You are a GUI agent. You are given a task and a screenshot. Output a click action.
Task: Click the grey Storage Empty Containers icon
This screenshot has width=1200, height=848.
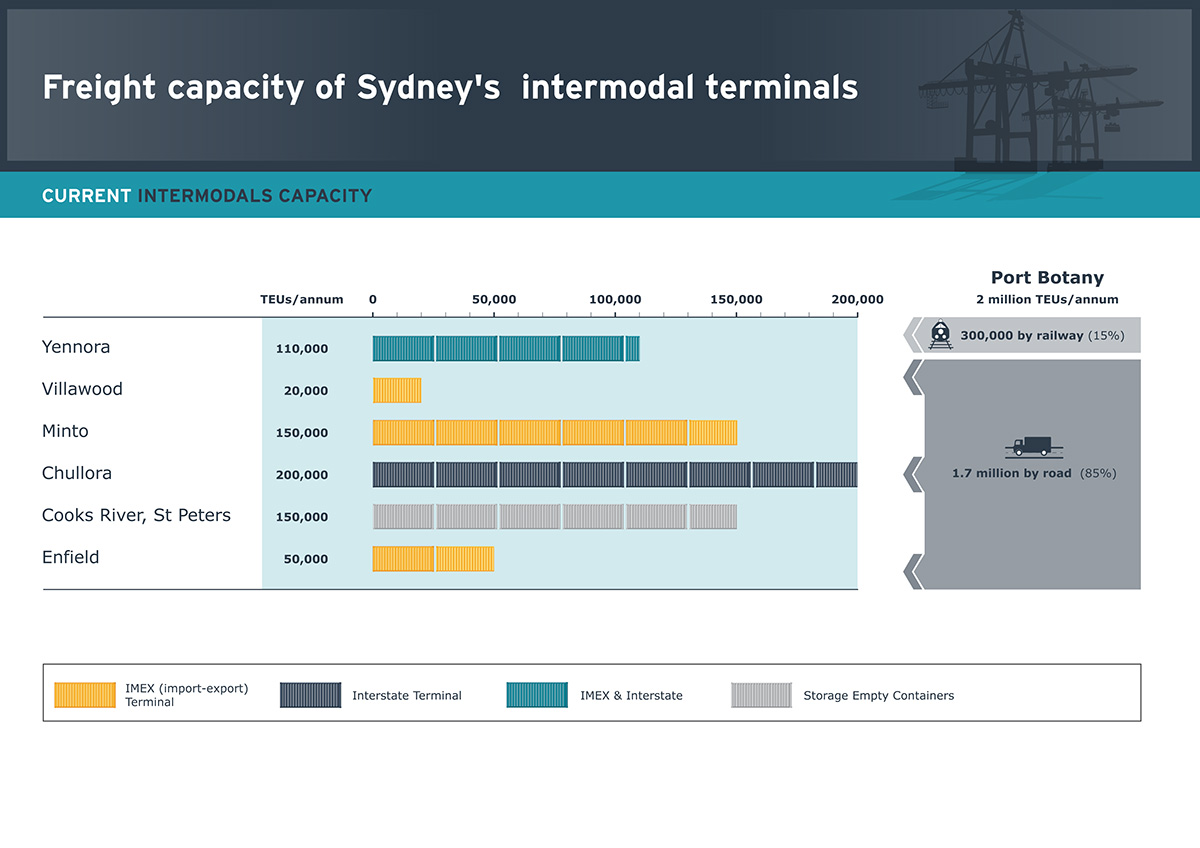point(761,695)
